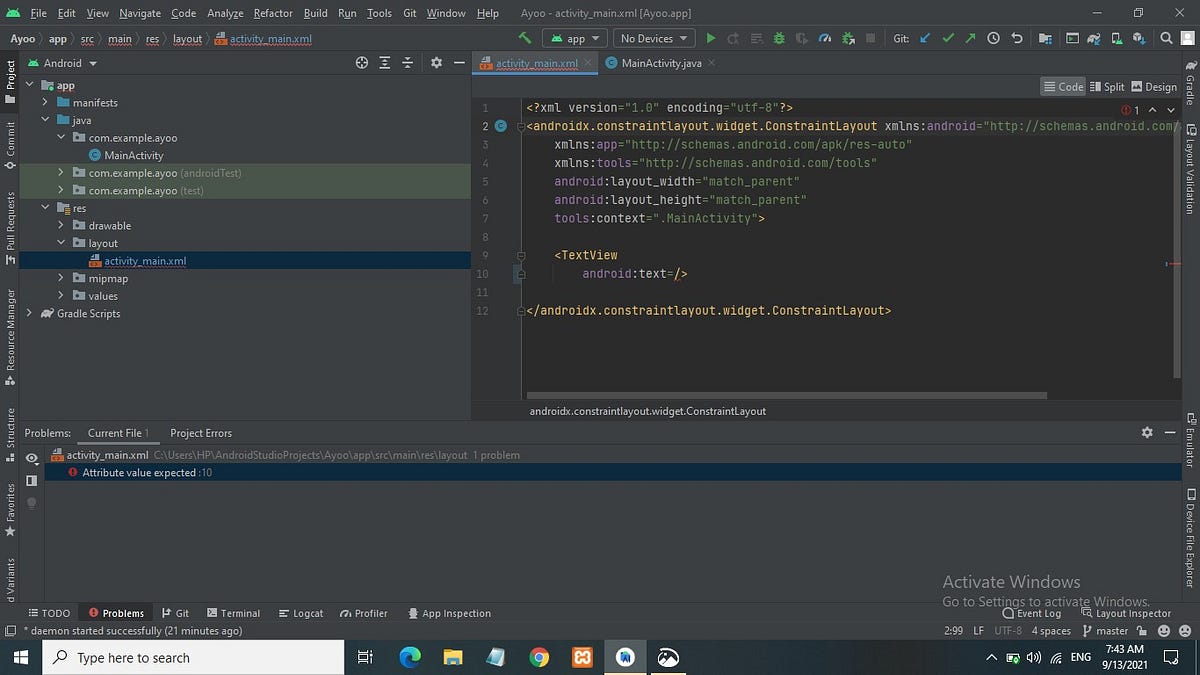The width and height of the screenshot is (1200, 675).
Task: Open Search Everywhere with the magnifier icon
Action: pyautogui.click(x=1166, y=37)
